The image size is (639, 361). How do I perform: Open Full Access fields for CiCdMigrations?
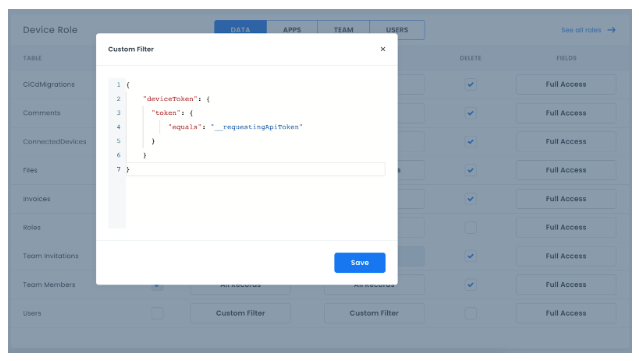[566, 84]
